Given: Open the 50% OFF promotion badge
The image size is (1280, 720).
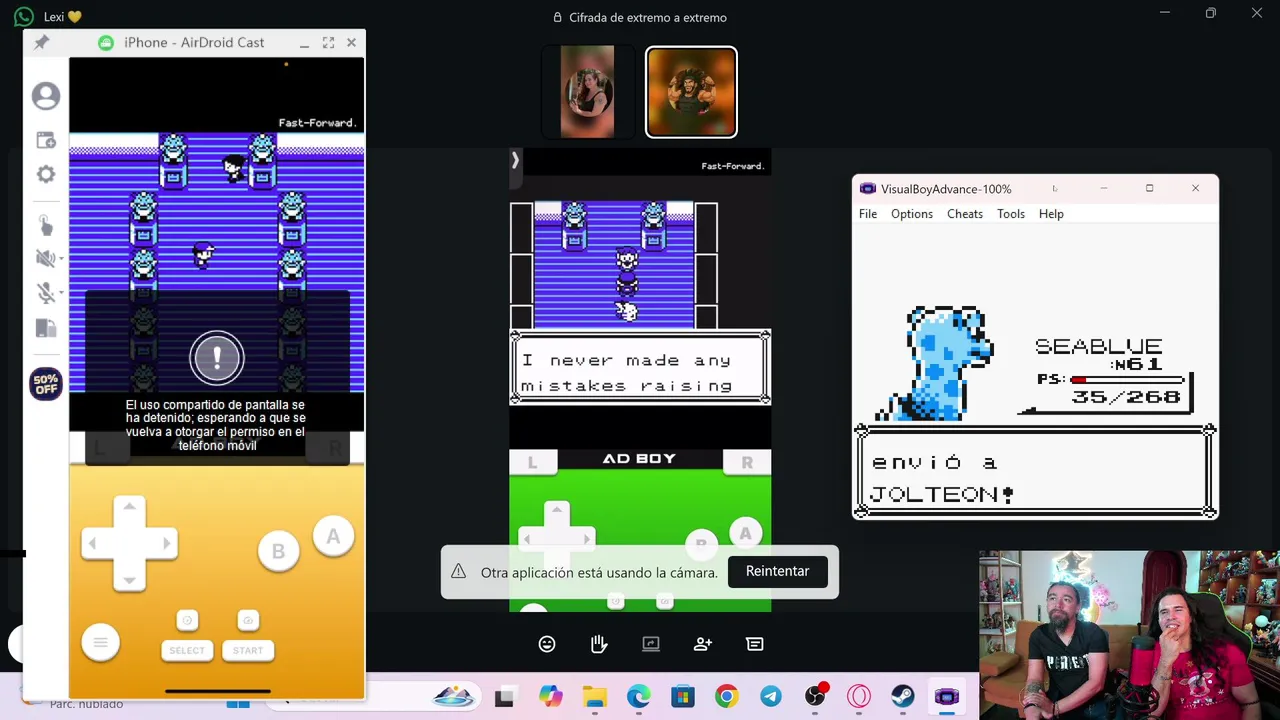Looking at the screenshot, I should (x=46, y=384).
